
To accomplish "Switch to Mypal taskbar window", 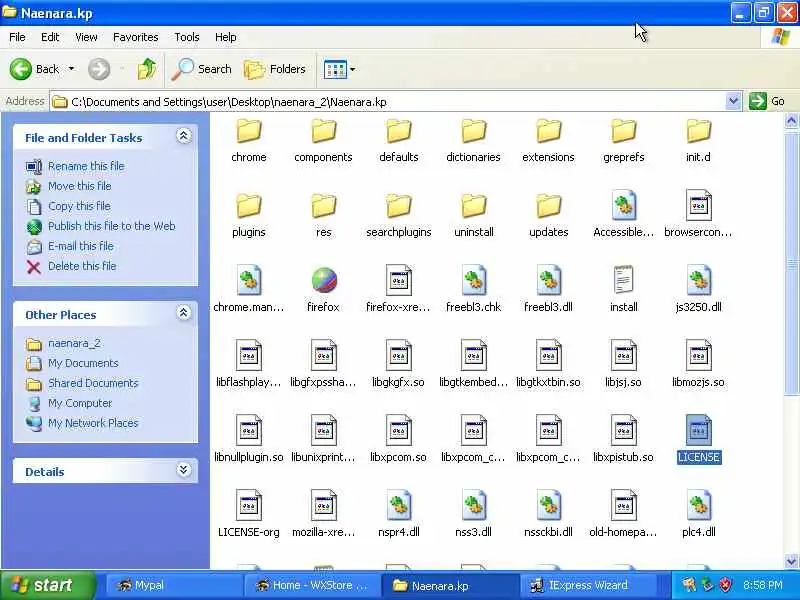I will (173, 585).
